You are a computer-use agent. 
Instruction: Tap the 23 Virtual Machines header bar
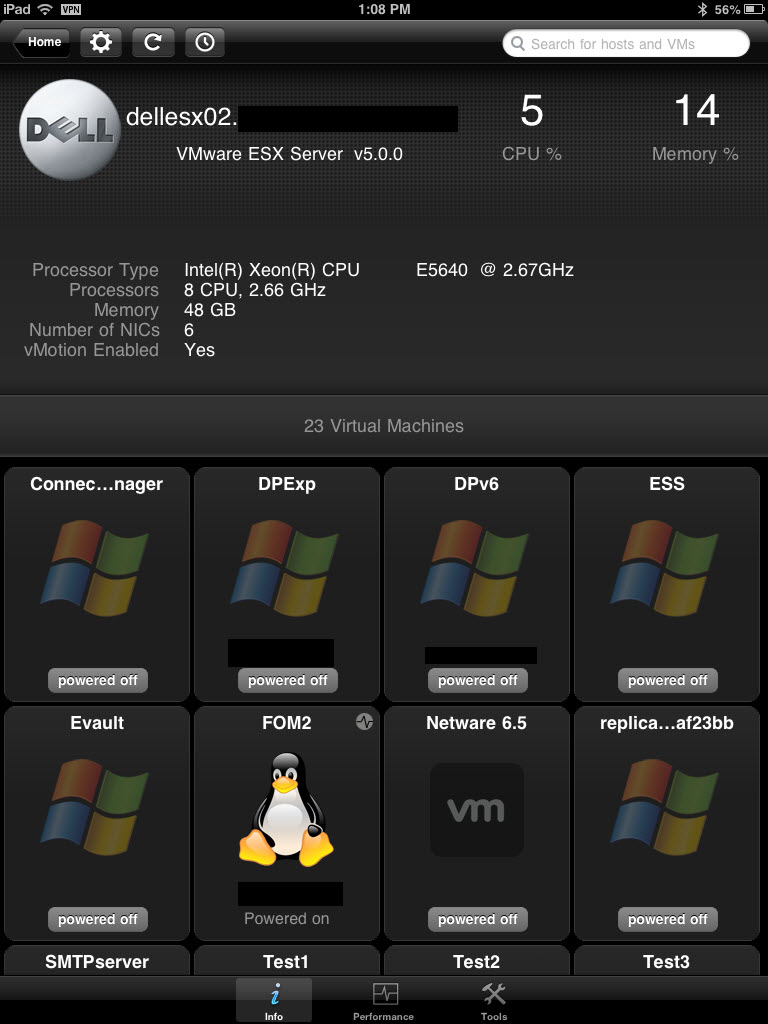(x=384, y=426)
